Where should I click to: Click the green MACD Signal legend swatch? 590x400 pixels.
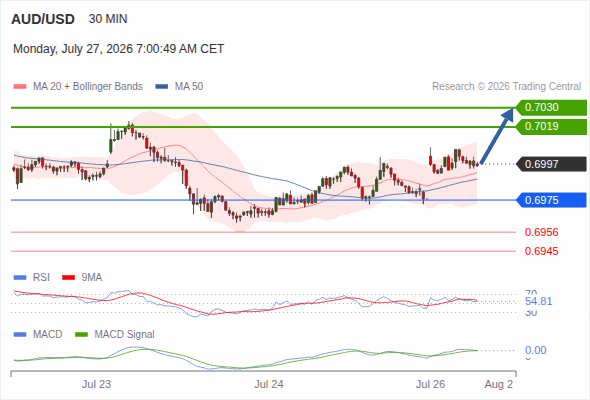tap(81, 335)
